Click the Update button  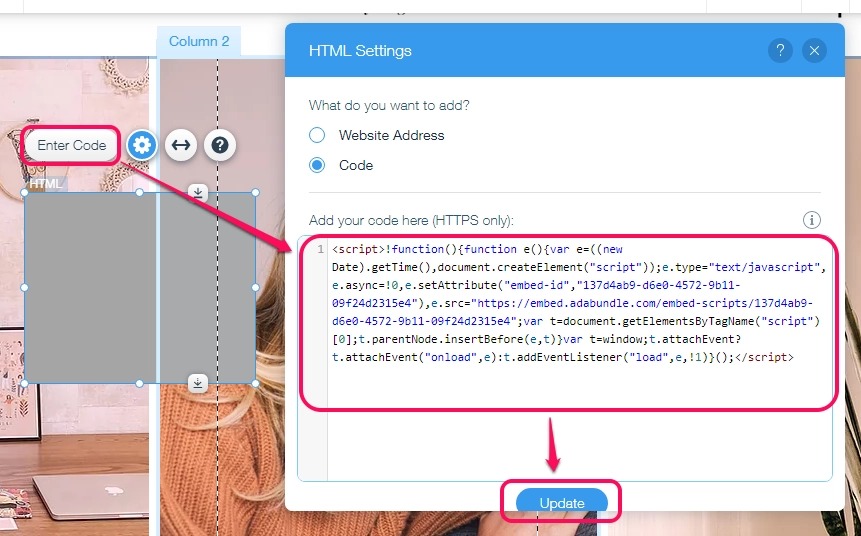562,502
